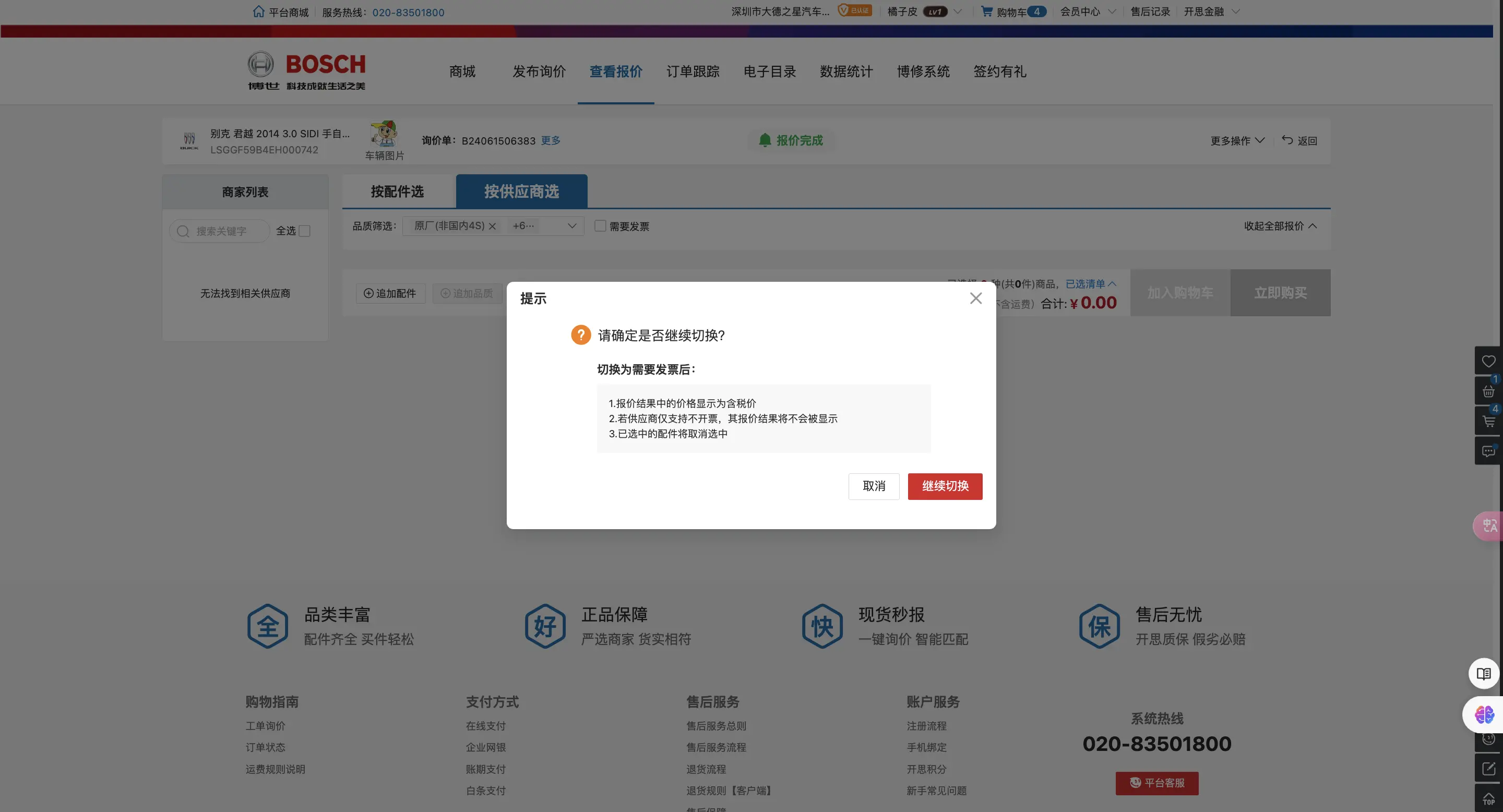Open the customer service smiley icon
This screenshot has width=1503, height=812.
point(1488,739)
